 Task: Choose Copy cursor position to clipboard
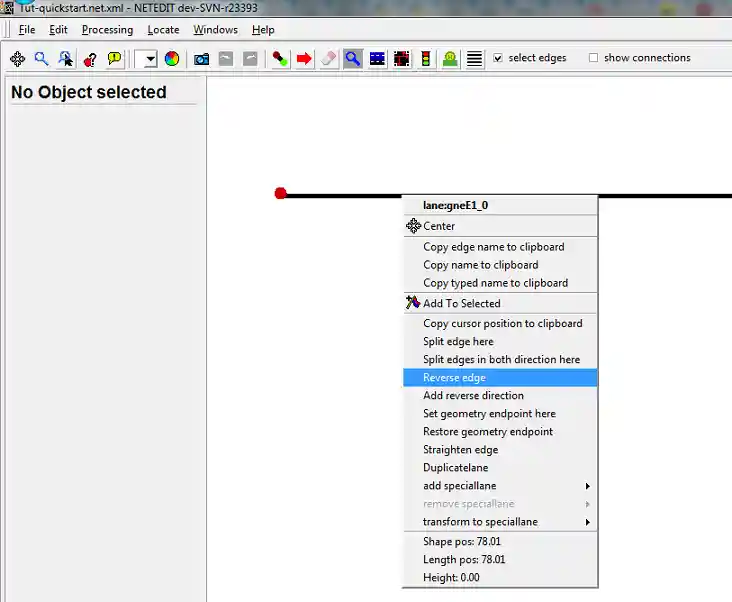(x=500, y=323)
